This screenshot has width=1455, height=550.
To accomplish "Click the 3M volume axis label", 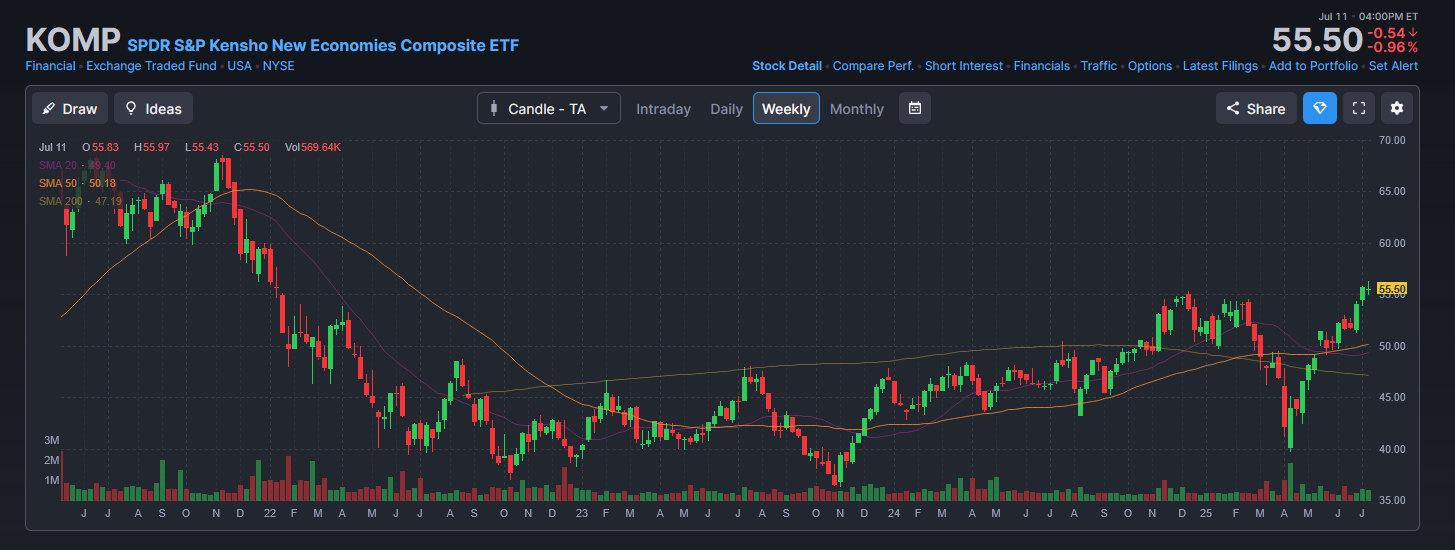I will pyautogui.click(x=52, y=440).
